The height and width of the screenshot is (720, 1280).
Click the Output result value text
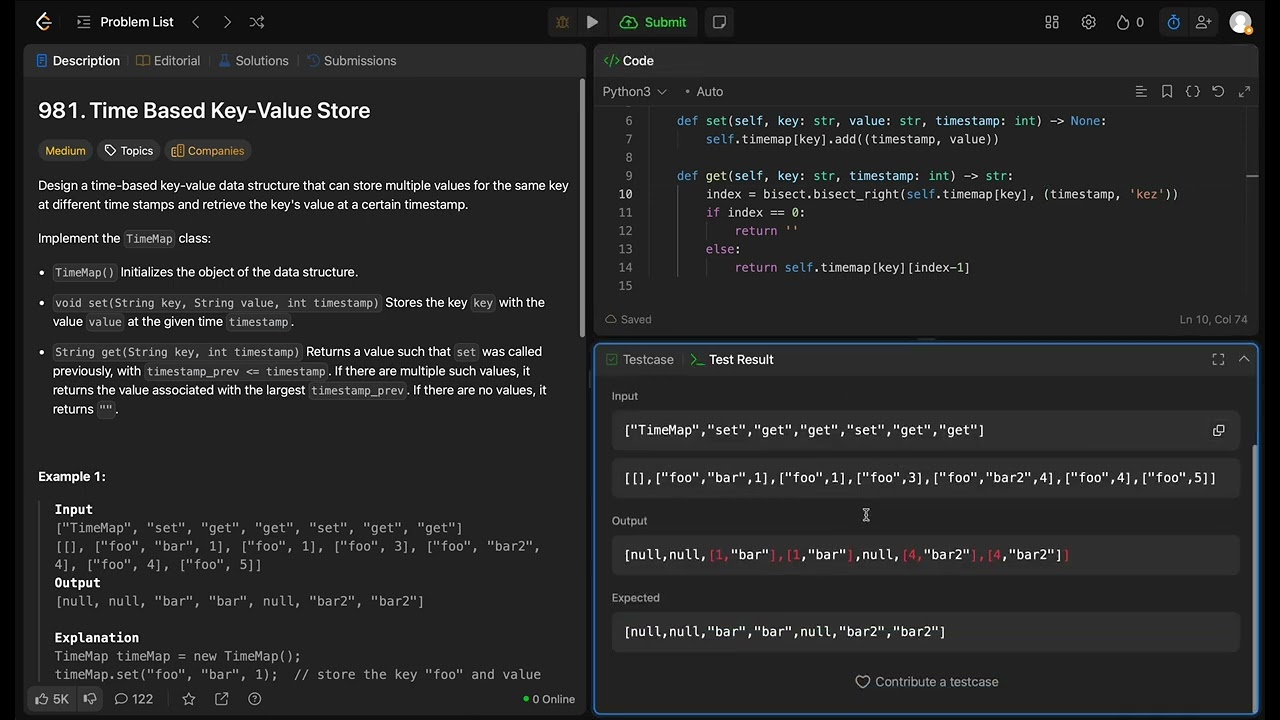[847, 555]
